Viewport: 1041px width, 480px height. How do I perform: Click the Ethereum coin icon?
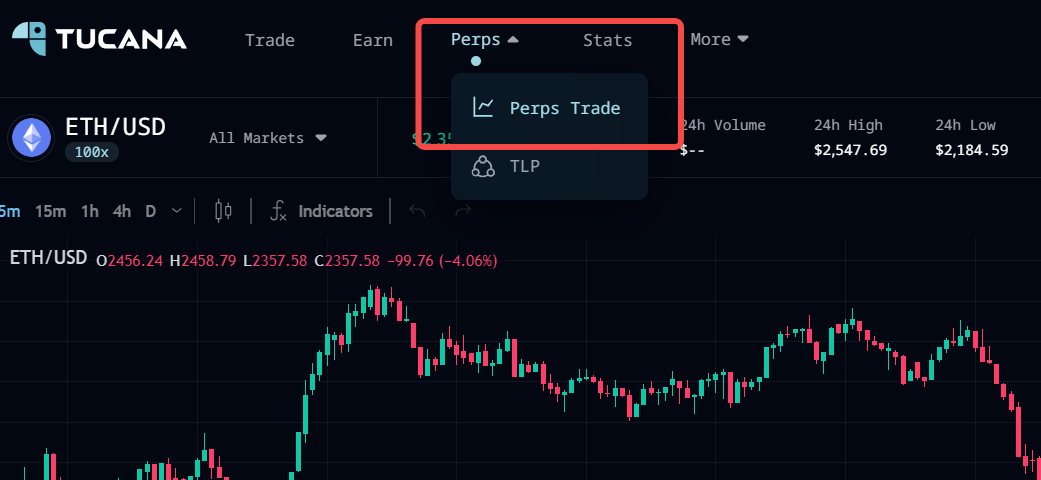click(31, 138)
